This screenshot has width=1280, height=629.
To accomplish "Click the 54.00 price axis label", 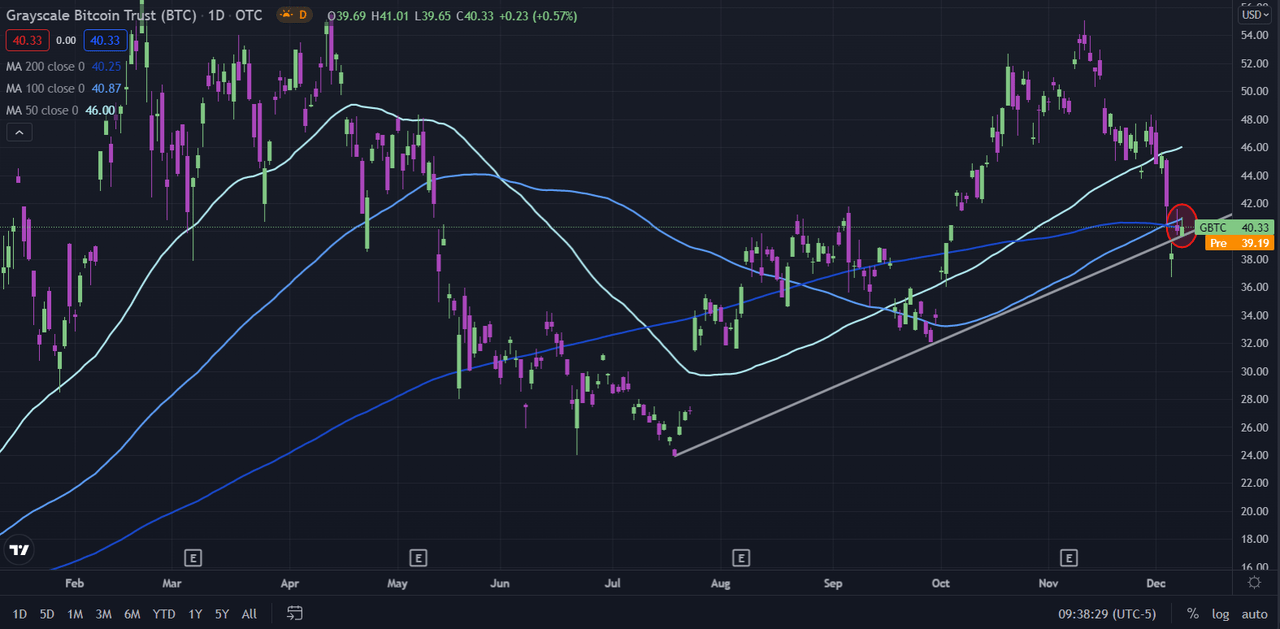I will (x=1255, y=35).
